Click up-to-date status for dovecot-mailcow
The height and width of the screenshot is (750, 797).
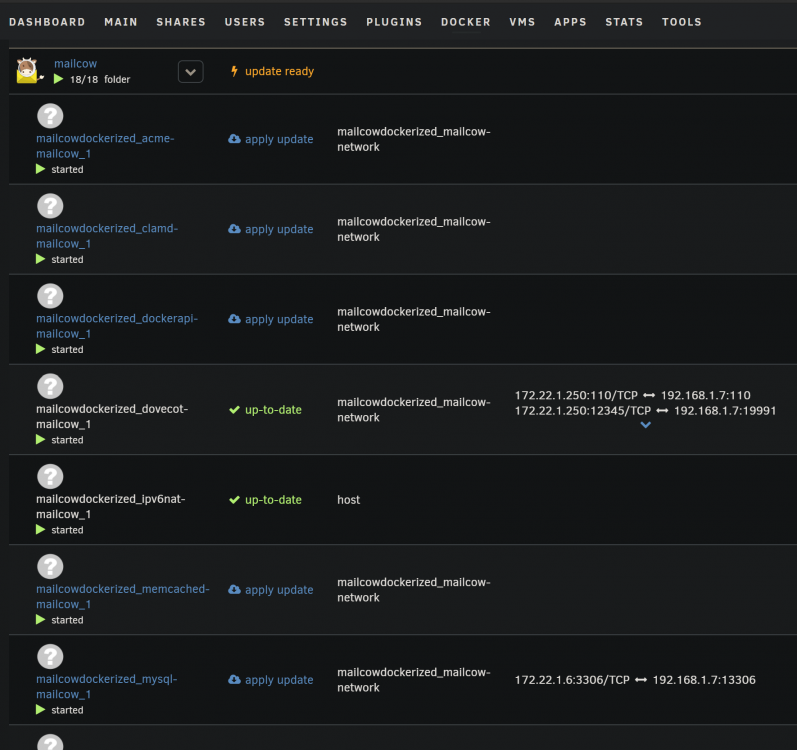pos(273,410)
